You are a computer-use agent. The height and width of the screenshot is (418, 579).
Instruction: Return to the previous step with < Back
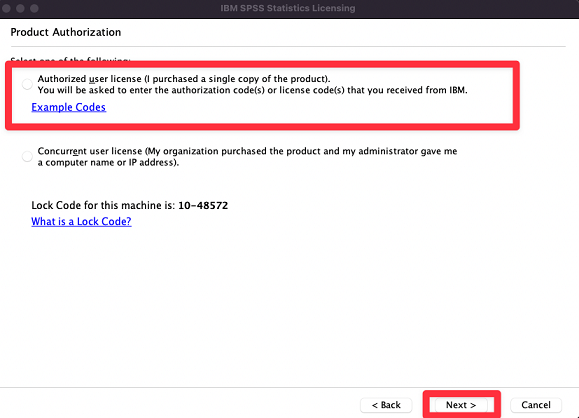point(386,405)
